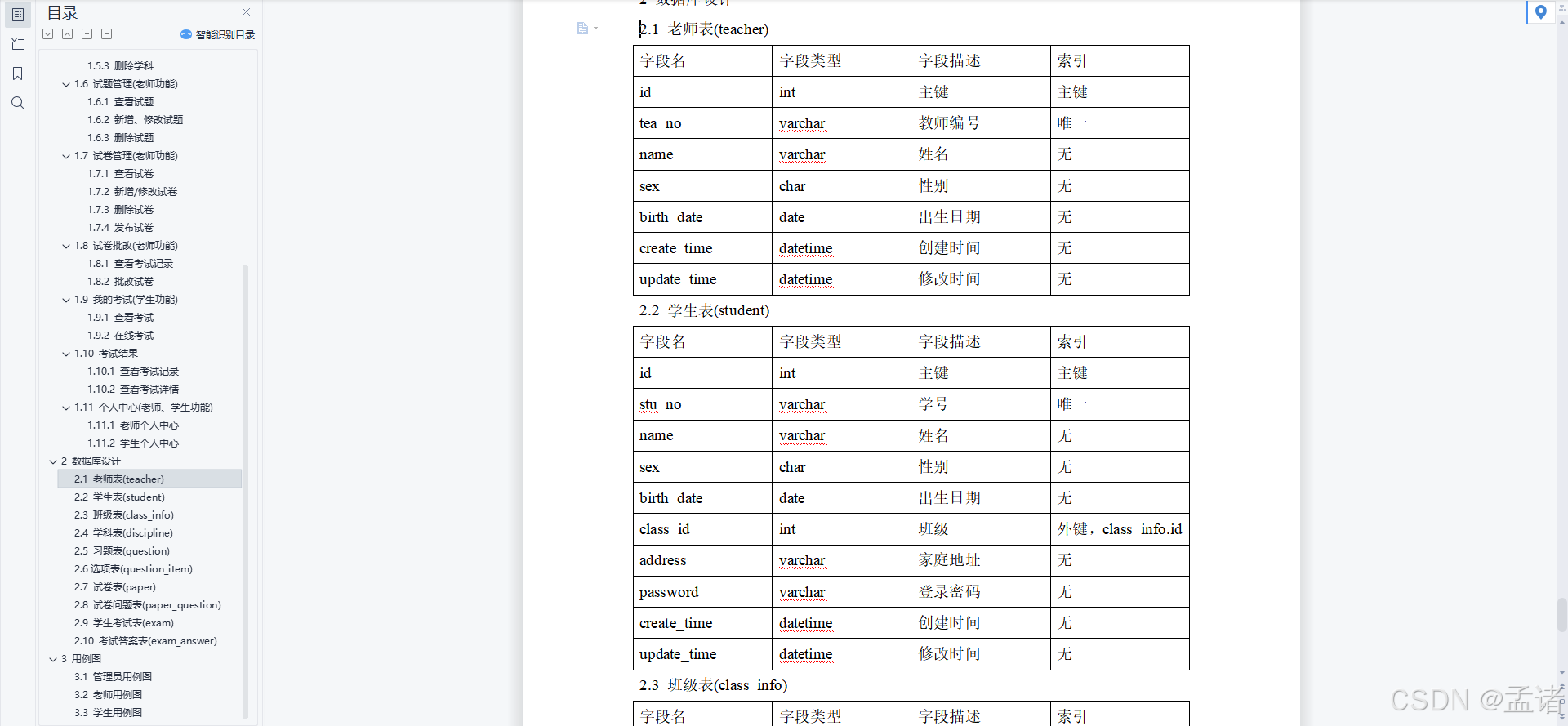This screenshot has height=726, width=1568.
Task: Collapse the 1.6 试题管理(老师功能) node
Action: [66, 84]
